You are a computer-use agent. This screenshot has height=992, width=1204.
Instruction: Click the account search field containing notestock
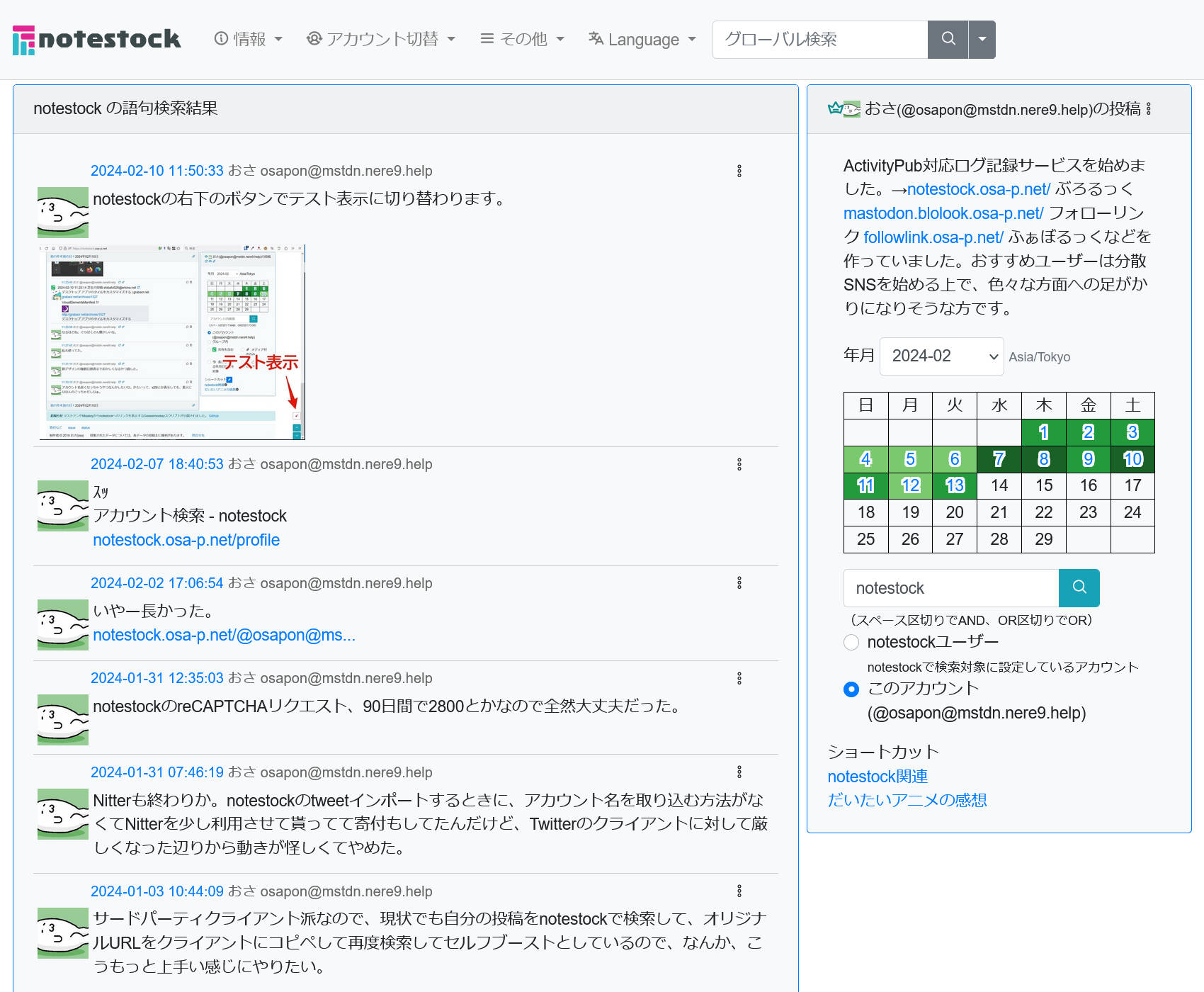point(951,588)
